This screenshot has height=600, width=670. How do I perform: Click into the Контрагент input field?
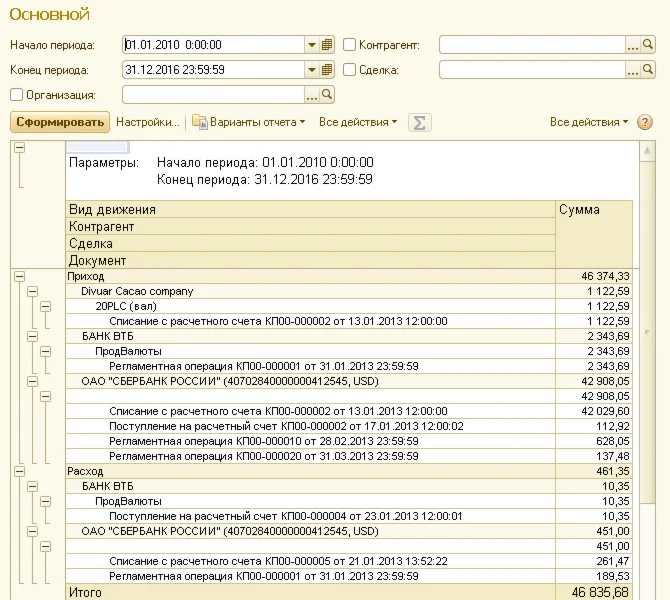point(531,45)
